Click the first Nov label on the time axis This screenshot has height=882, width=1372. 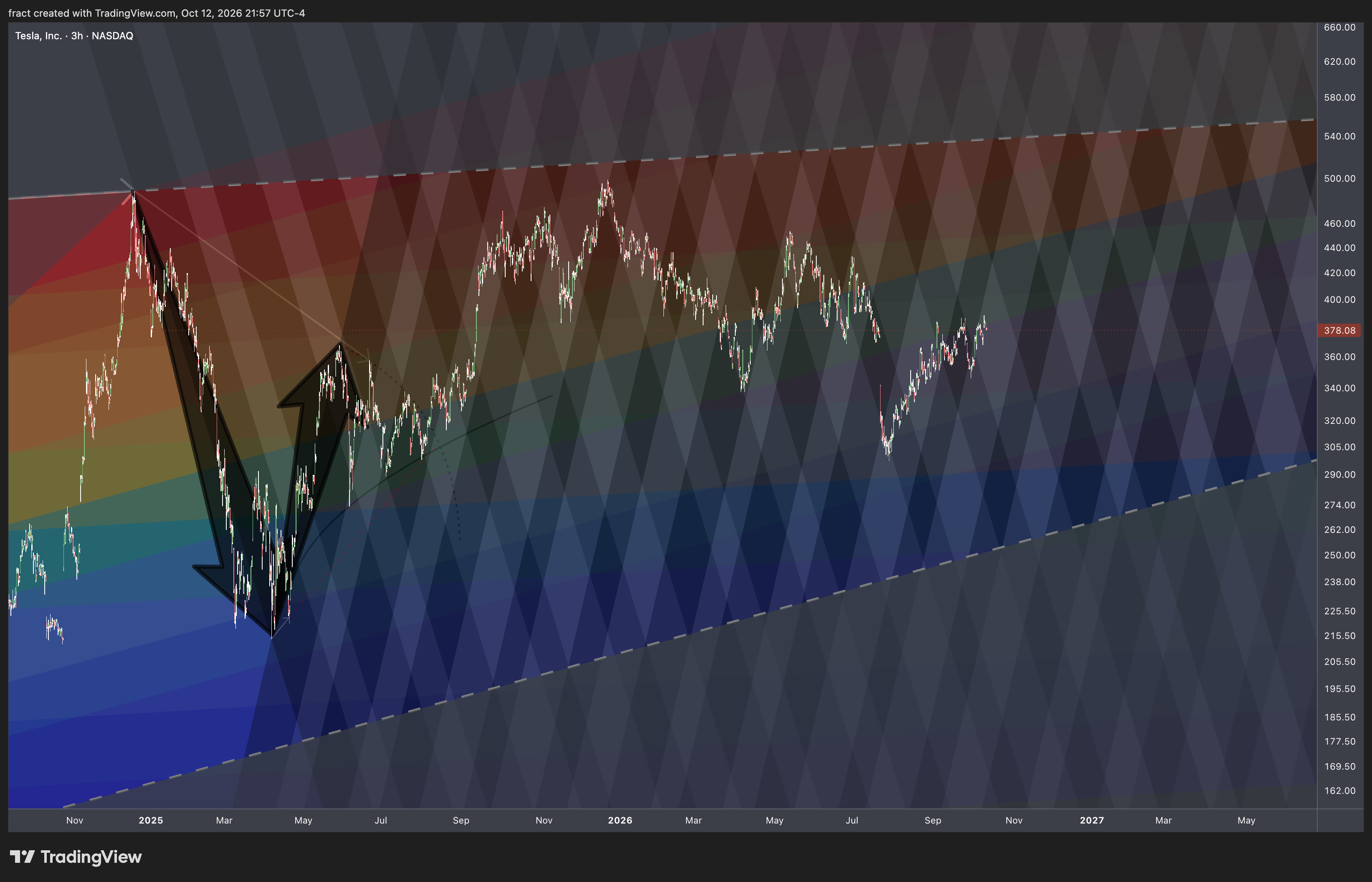pos(74,820)
